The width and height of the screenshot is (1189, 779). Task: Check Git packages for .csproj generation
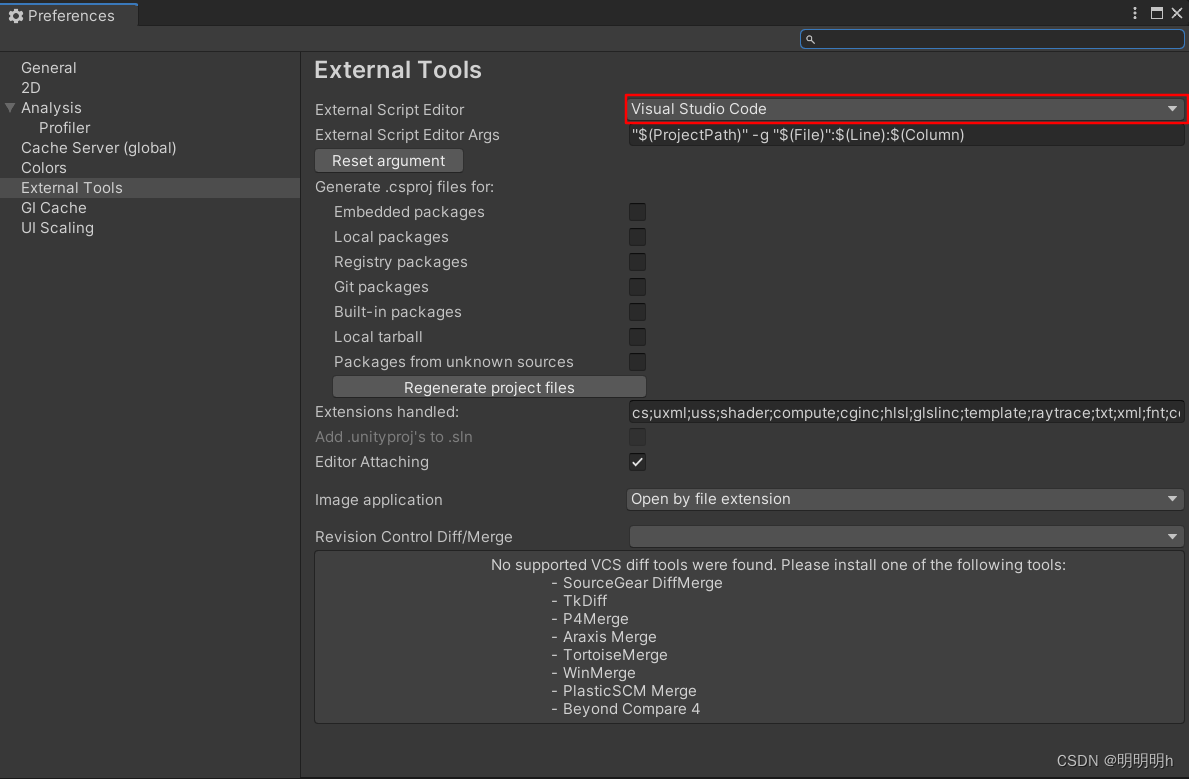[x=637, y=286]
